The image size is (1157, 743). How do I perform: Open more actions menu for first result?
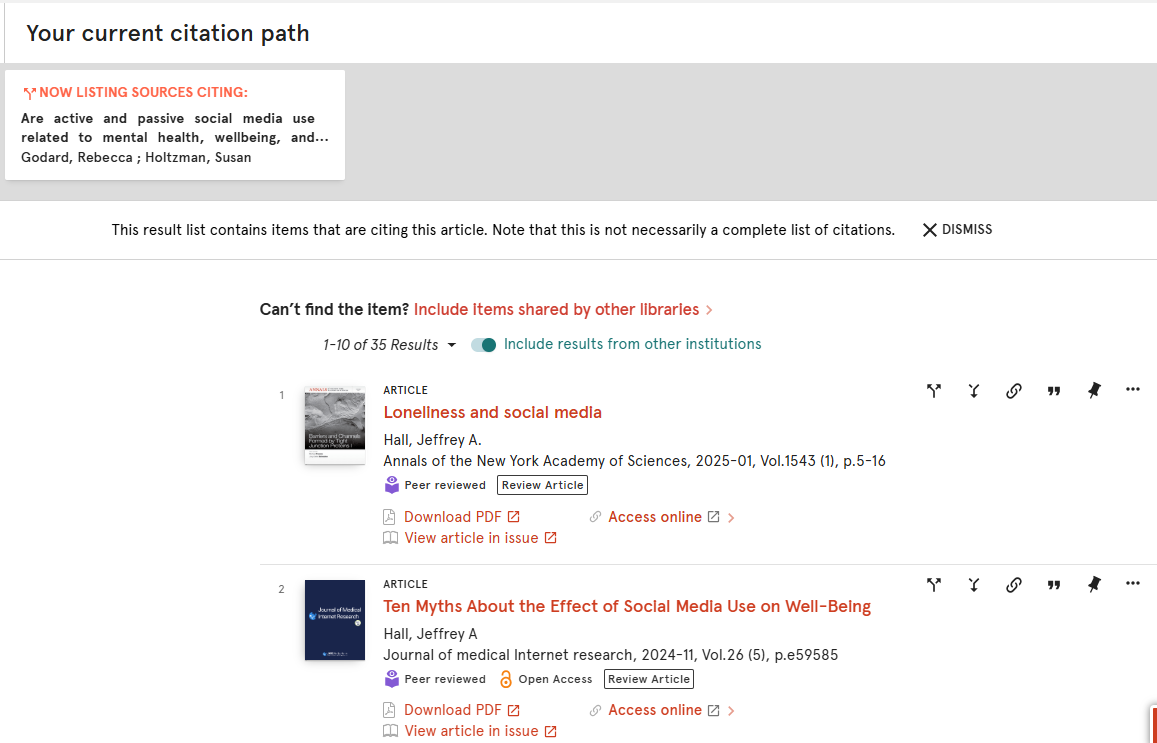[1133, 390]
